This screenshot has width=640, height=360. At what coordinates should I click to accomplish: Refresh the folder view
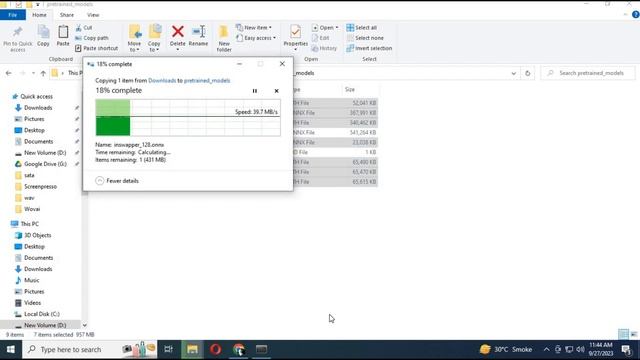click(x=527, y=73)
